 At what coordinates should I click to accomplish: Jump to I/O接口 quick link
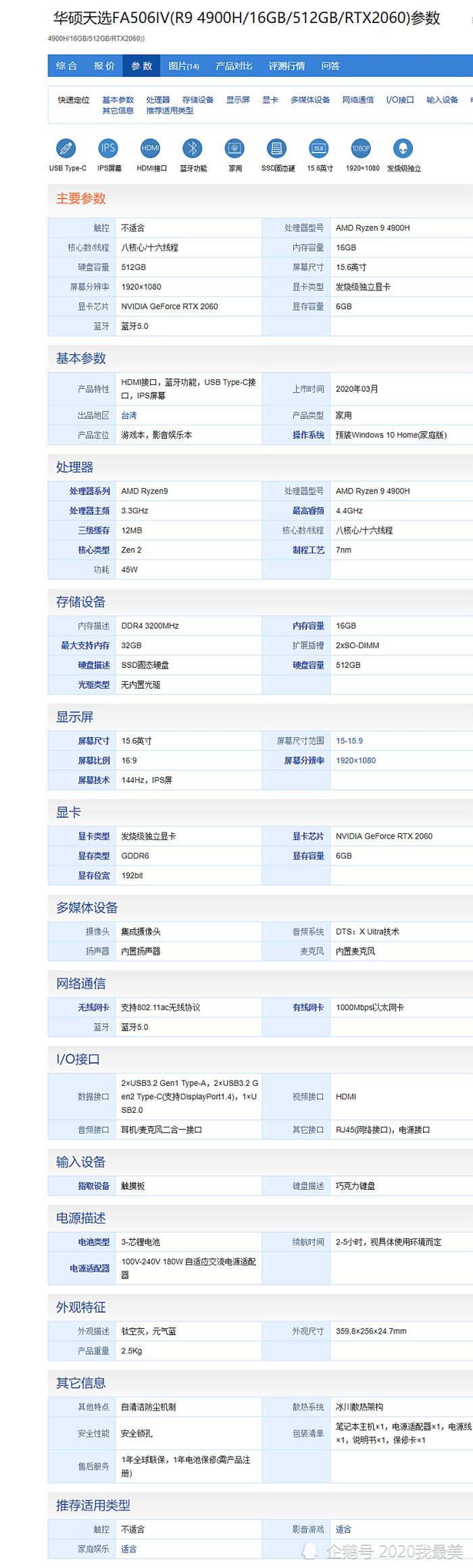400,100
